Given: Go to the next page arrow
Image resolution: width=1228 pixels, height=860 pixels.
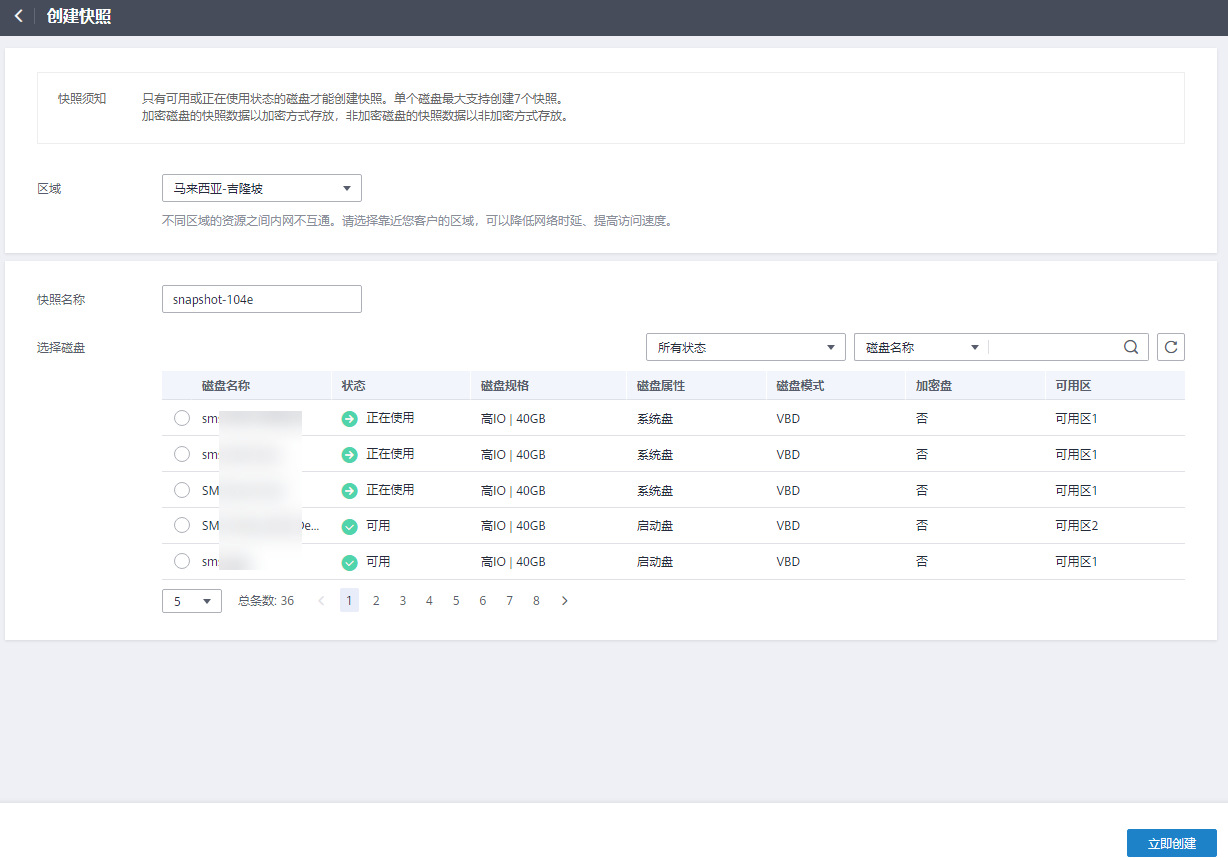Looking at the screenshot, I should pos(564,601).
